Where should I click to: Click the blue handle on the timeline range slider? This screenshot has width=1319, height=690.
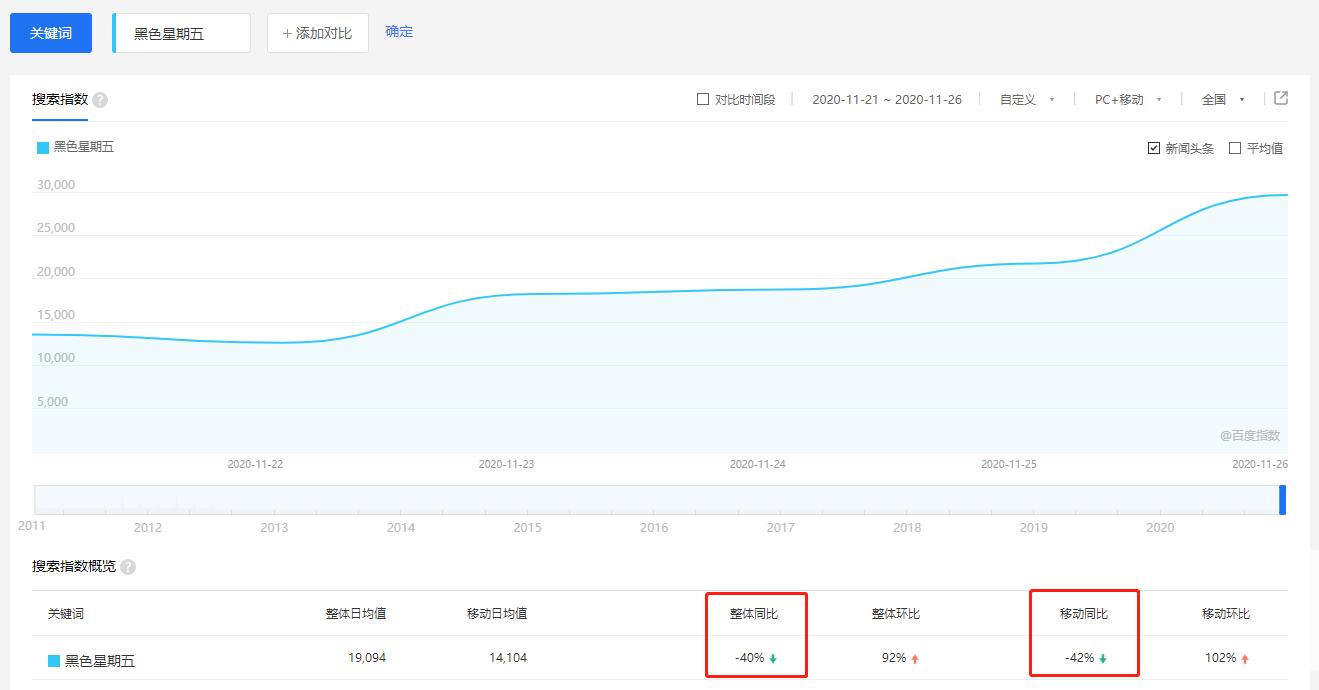pyautogui.click(x=1282, y=500)
